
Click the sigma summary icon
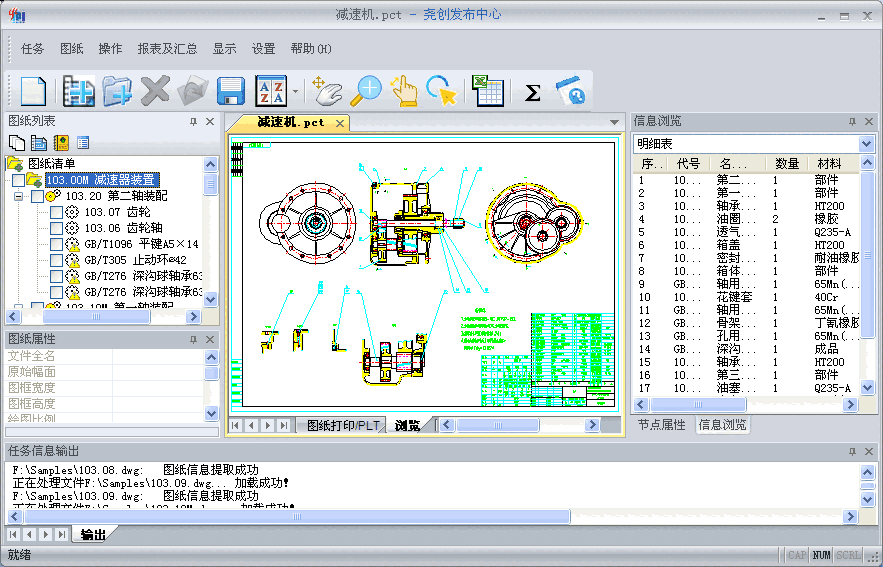pos(532,92)
